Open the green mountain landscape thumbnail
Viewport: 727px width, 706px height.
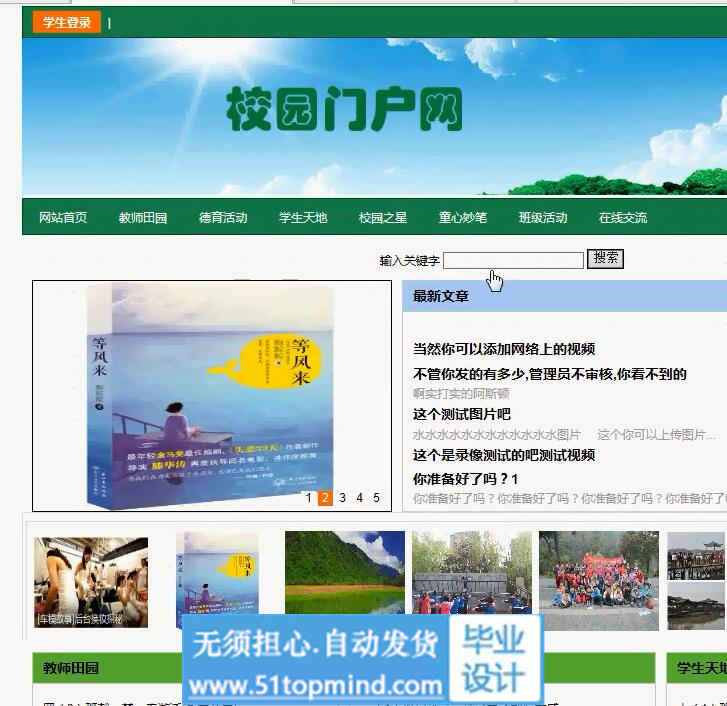(344, 572)
